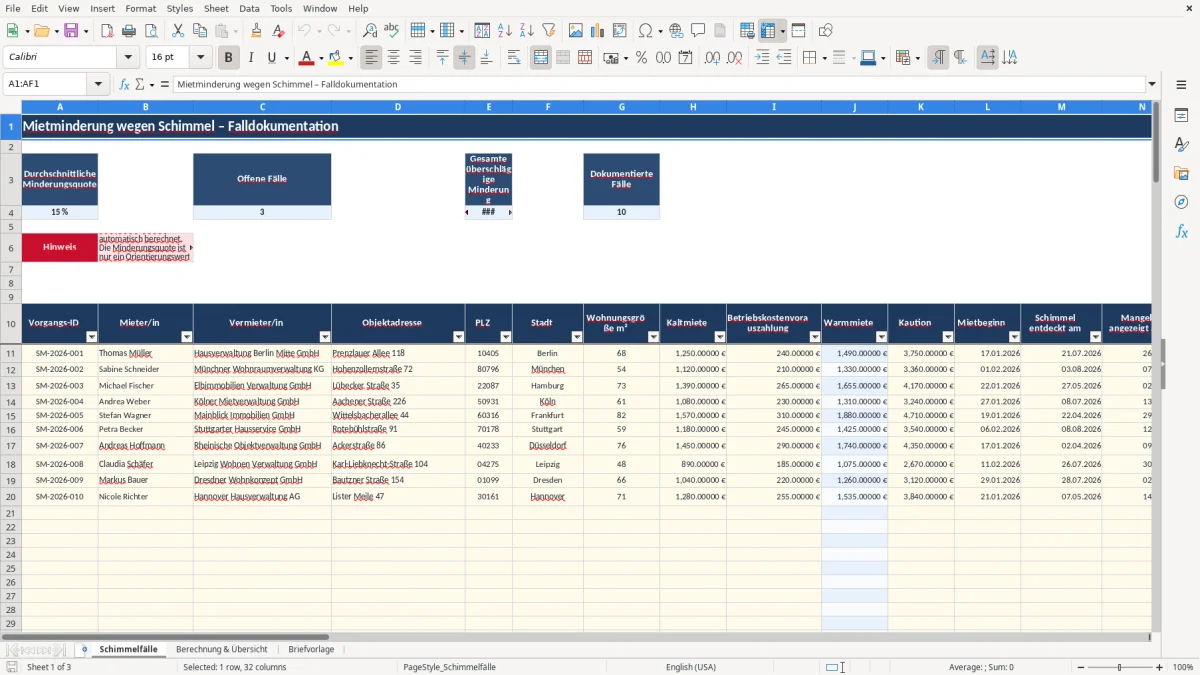Screen dimensions: 1200x675
Task: Export directly as PDF
Action: 107,31
